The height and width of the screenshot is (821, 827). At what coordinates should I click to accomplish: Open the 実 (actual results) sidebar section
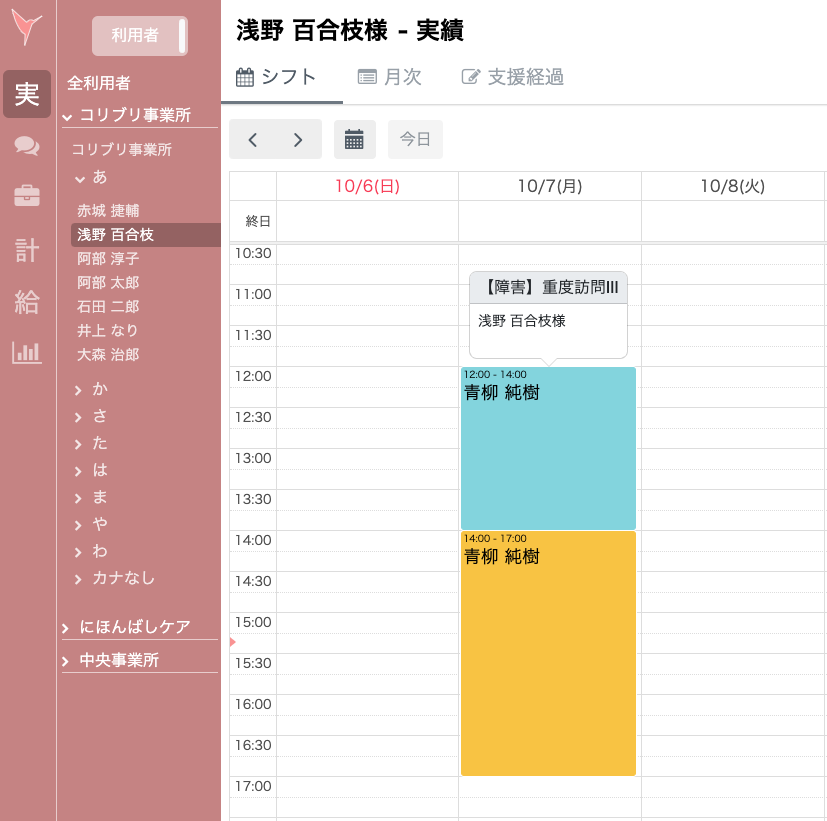(27, 94)
